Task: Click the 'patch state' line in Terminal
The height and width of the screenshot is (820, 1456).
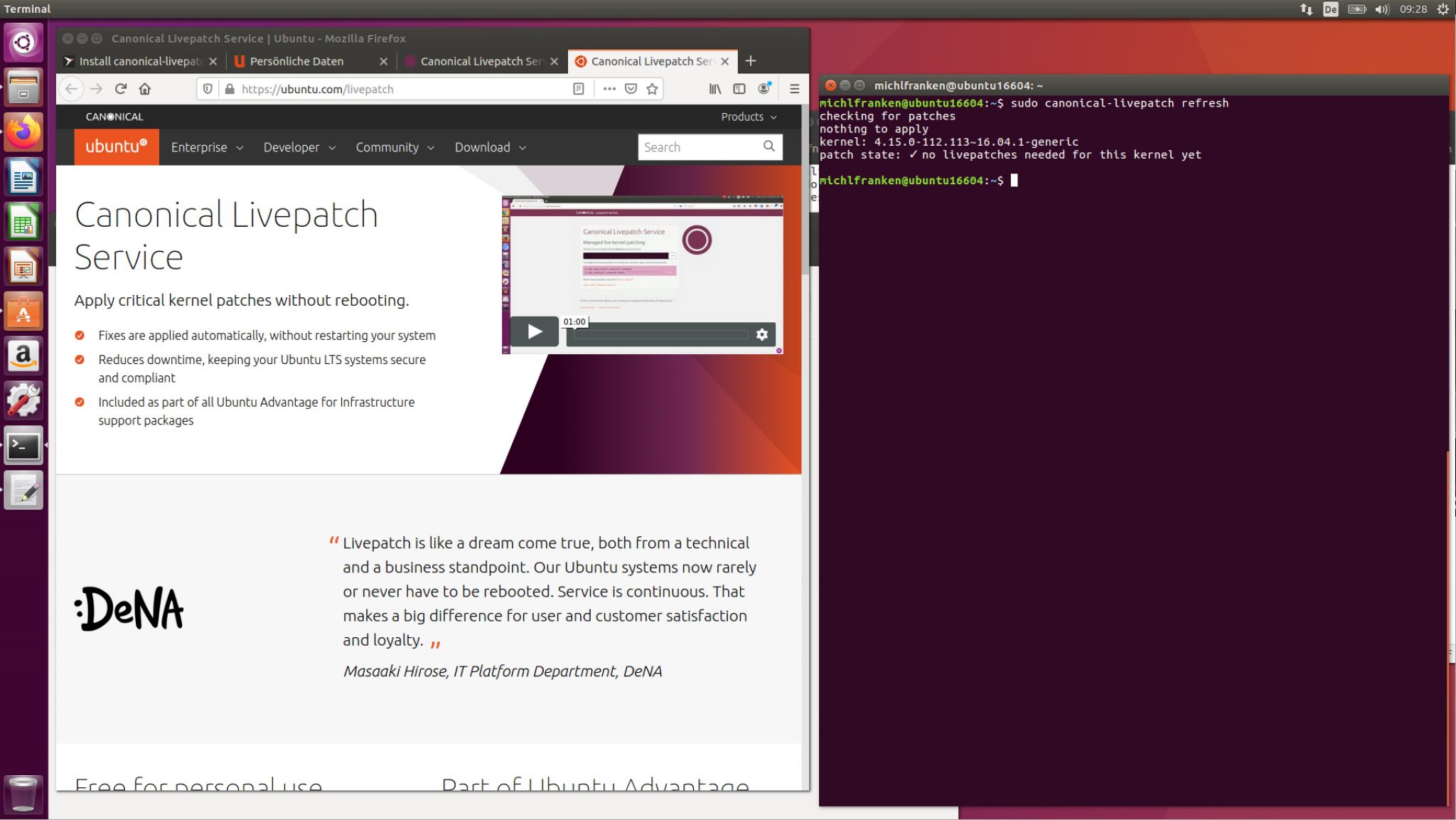Action: click(x=1010, y=154)
